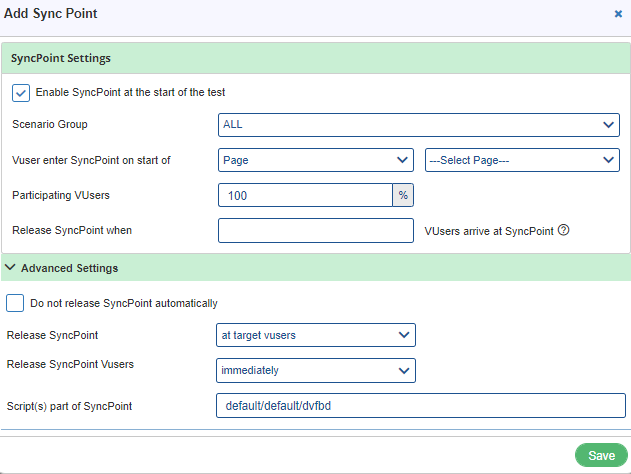Click the Scenario Group label
This screenshot has width=631, height=474.
pos(50,125)
